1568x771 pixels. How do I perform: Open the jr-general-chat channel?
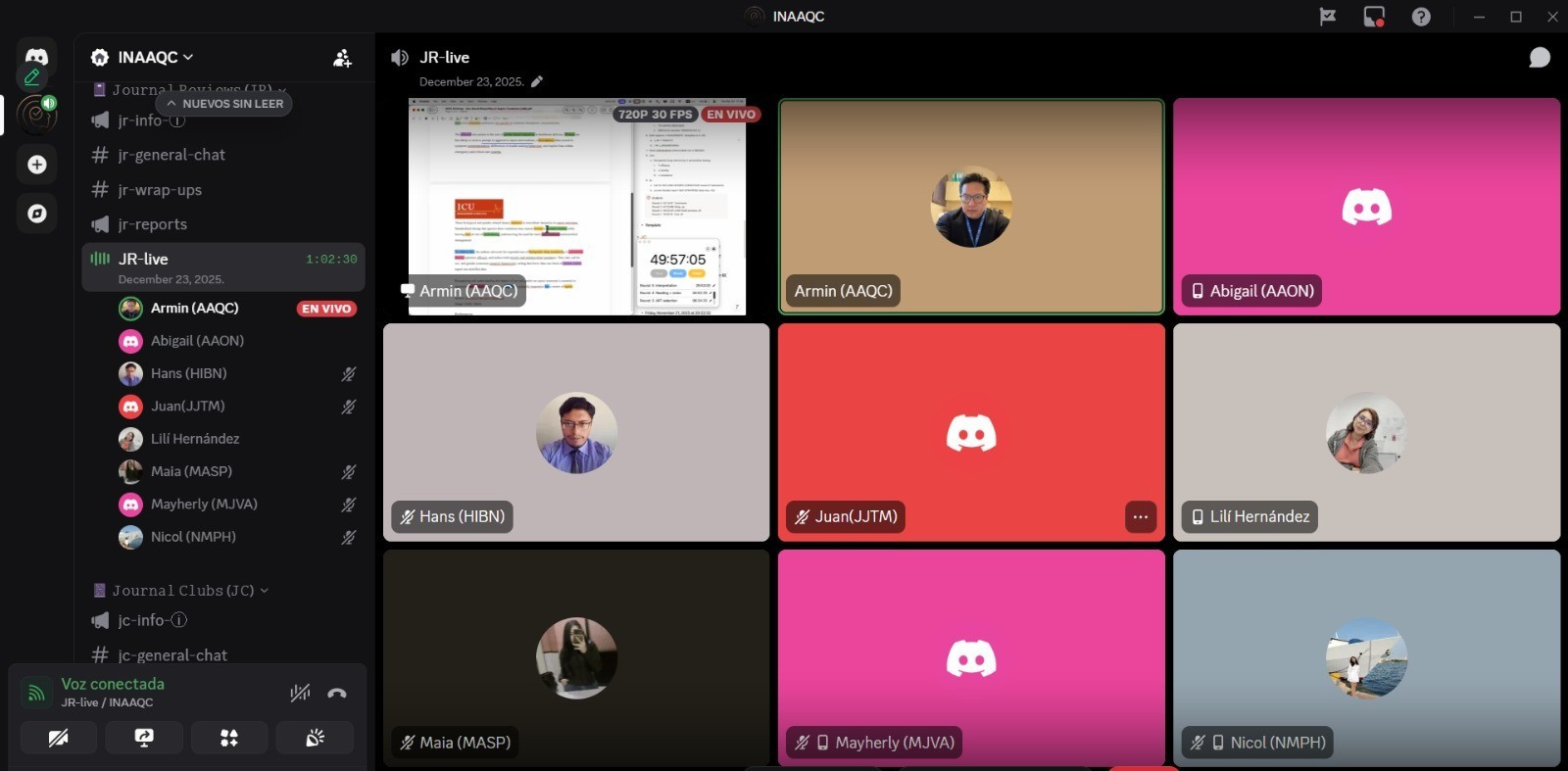pyautogui.click(x=171, y=155)
